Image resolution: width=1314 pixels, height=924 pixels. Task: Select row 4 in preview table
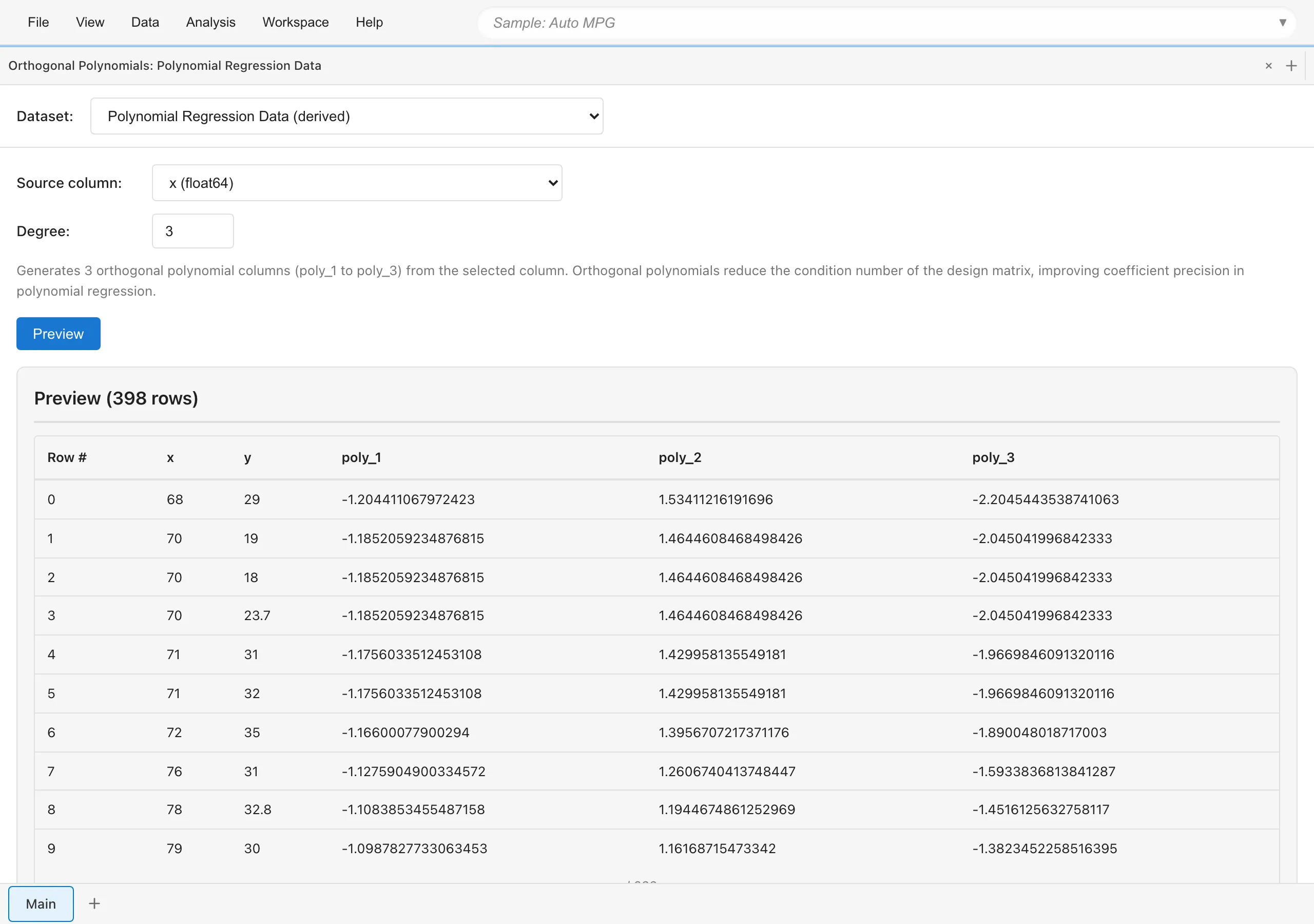(x=51, y=654)
